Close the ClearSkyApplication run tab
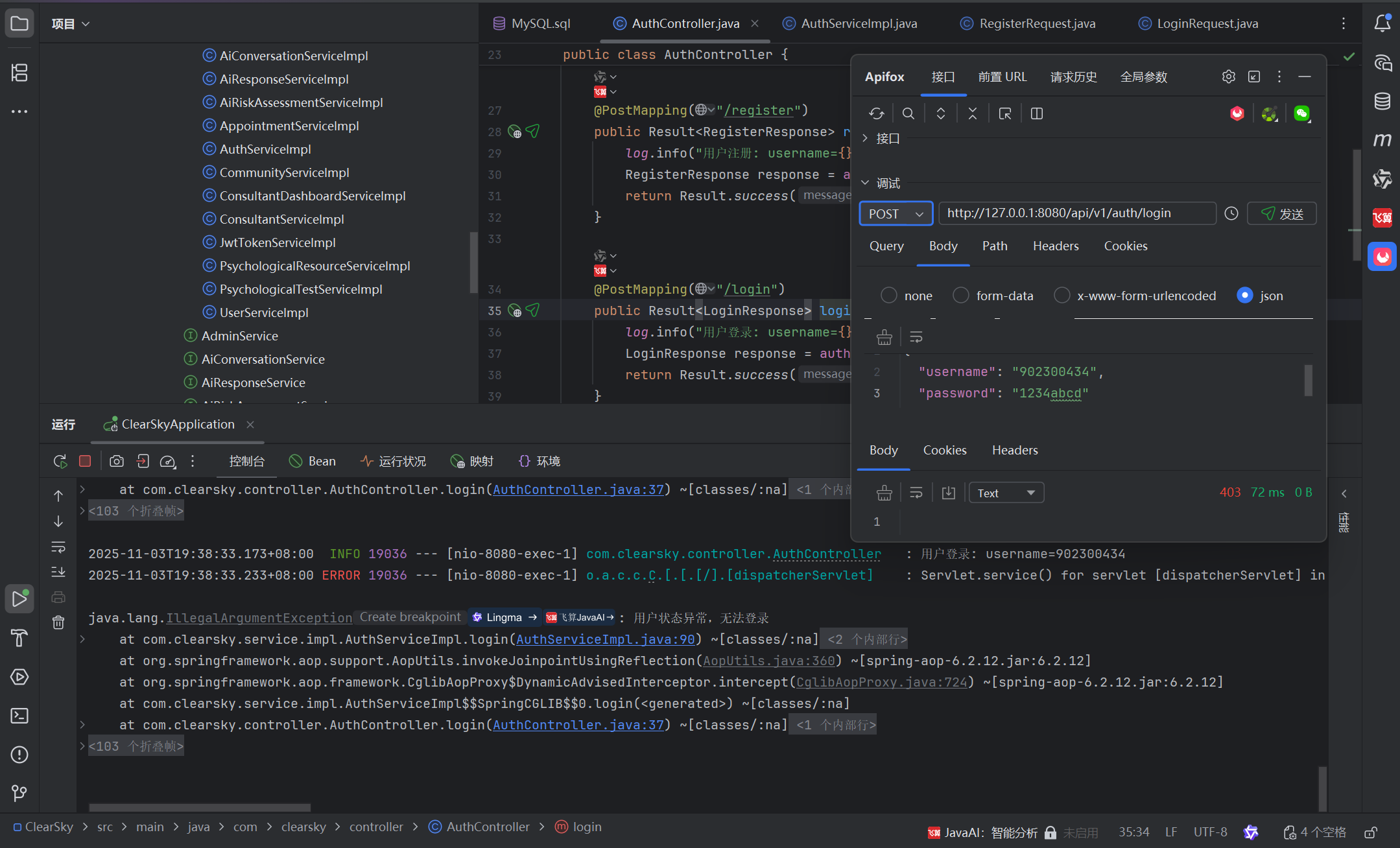The image size is (1400, 848). pos(250,425)
